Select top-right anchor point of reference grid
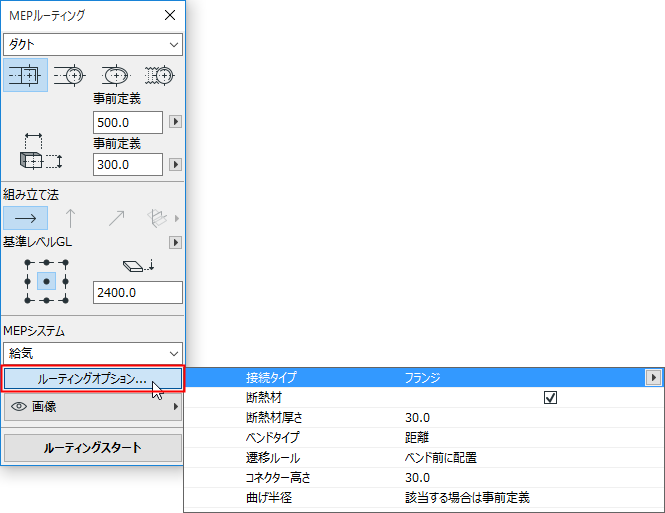Screen dimensions: 665x513 tap(65, 262)
